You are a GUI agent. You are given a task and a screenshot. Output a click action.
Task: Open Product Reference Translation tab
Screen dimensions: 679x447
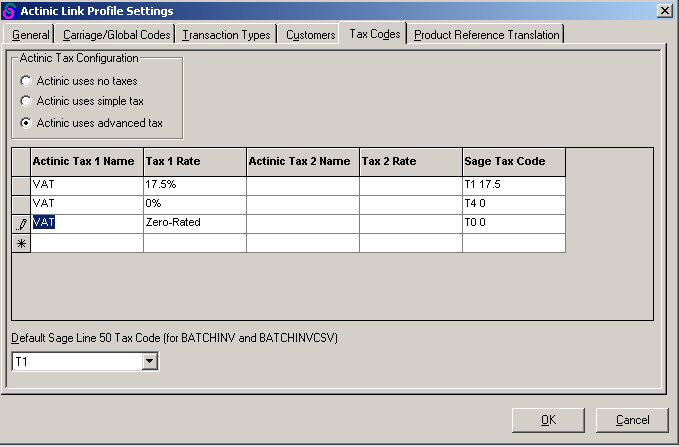[486, 35]
